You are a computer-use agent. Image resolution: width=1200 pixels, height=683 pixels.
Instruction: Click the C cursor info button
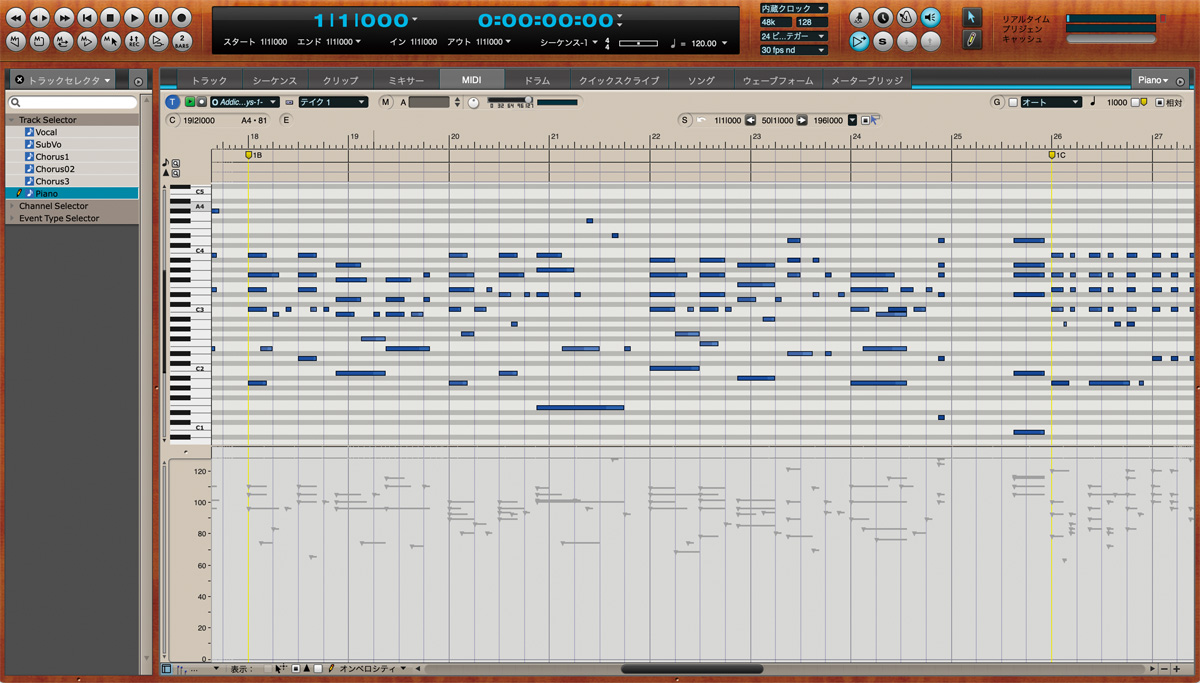click(x=172, y=120)
